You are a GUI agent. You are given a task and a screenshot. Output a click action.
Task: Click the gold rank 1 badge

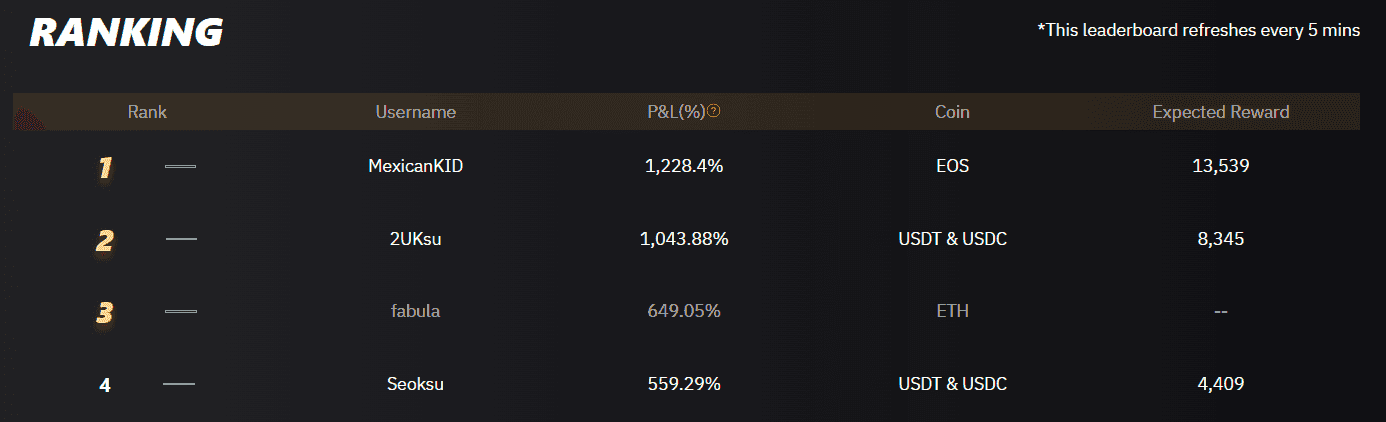click(104, 167)
